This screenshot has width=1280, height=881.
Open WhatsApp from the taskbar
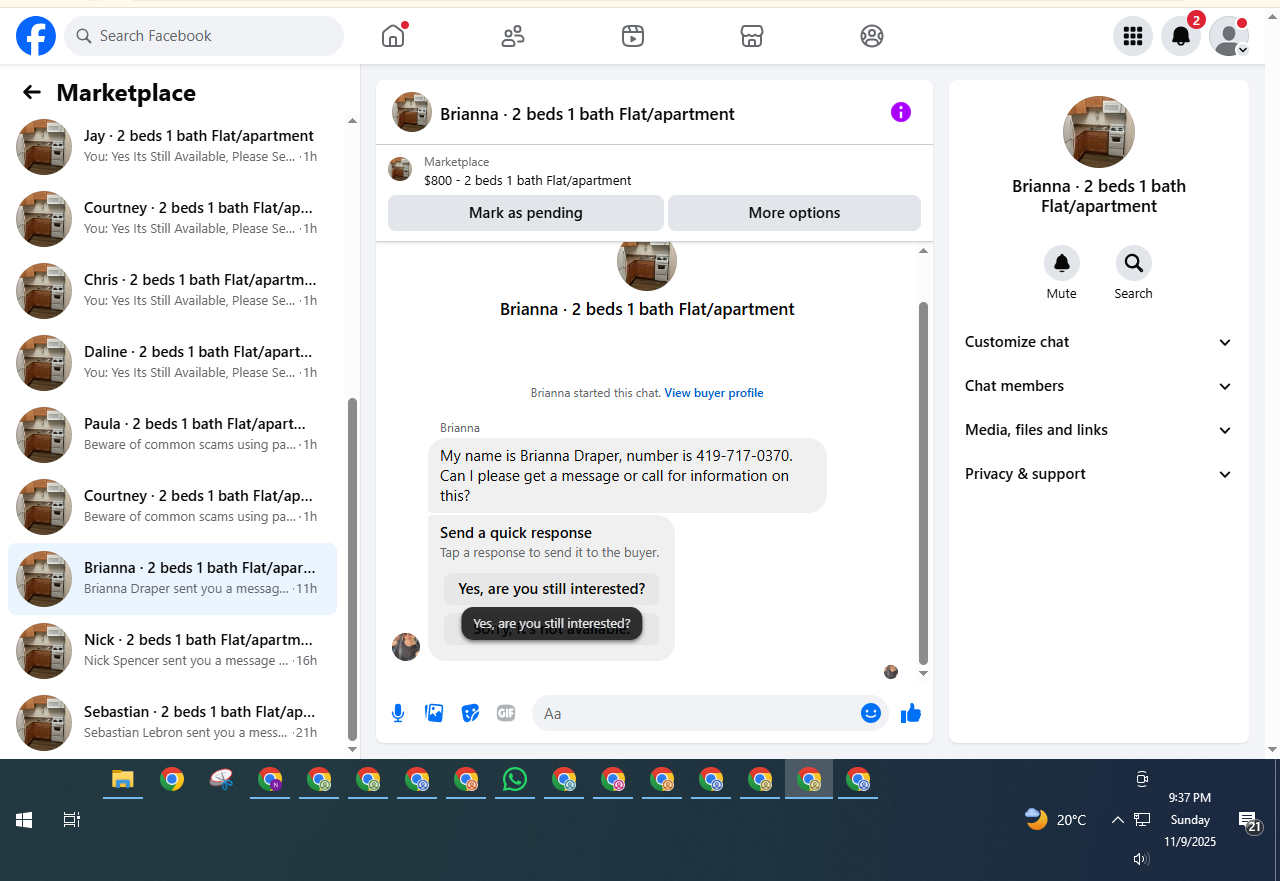(x=515, y=780)
